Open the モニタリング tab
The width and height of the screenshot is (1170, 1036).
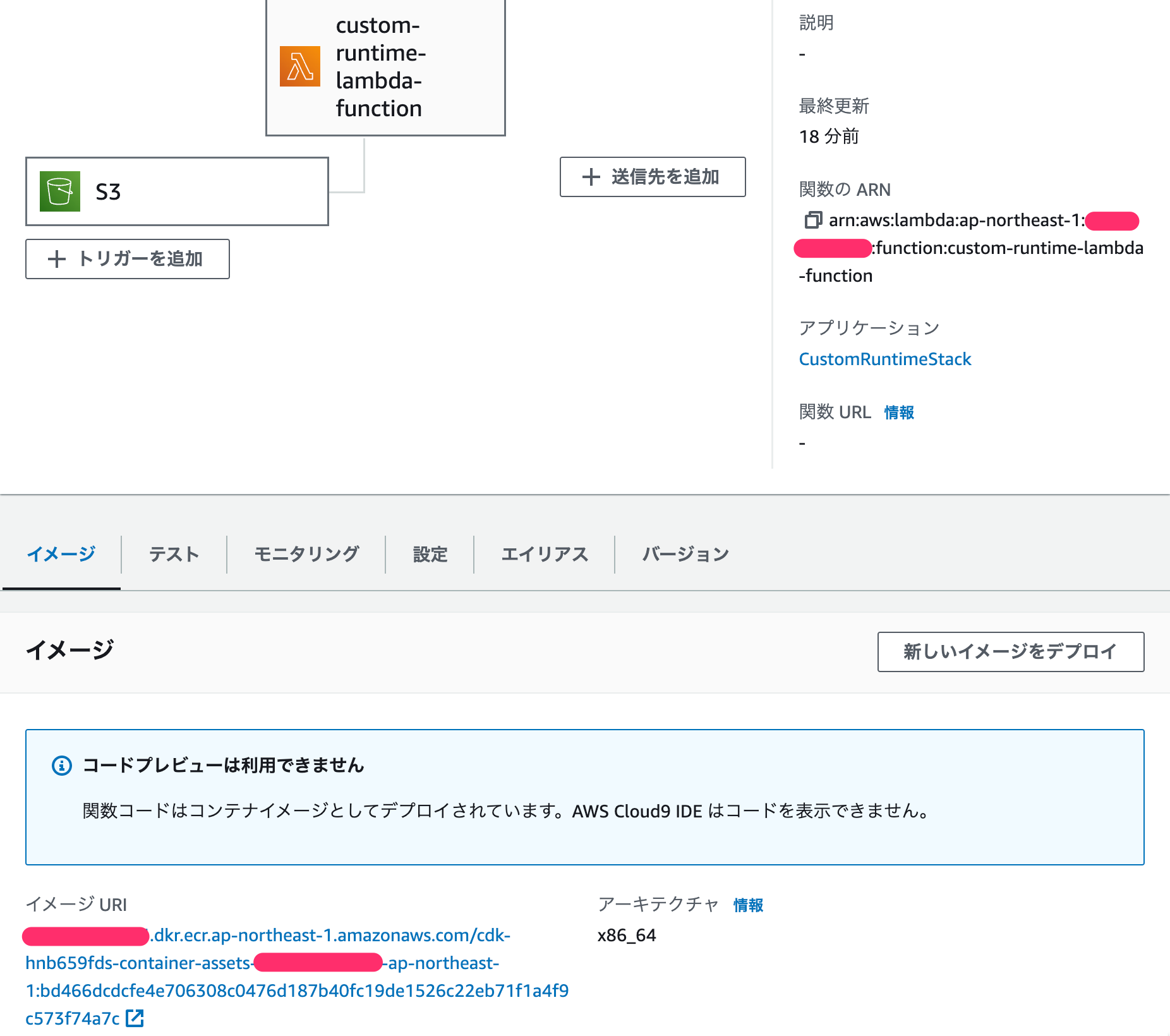(x=306, y=554)
